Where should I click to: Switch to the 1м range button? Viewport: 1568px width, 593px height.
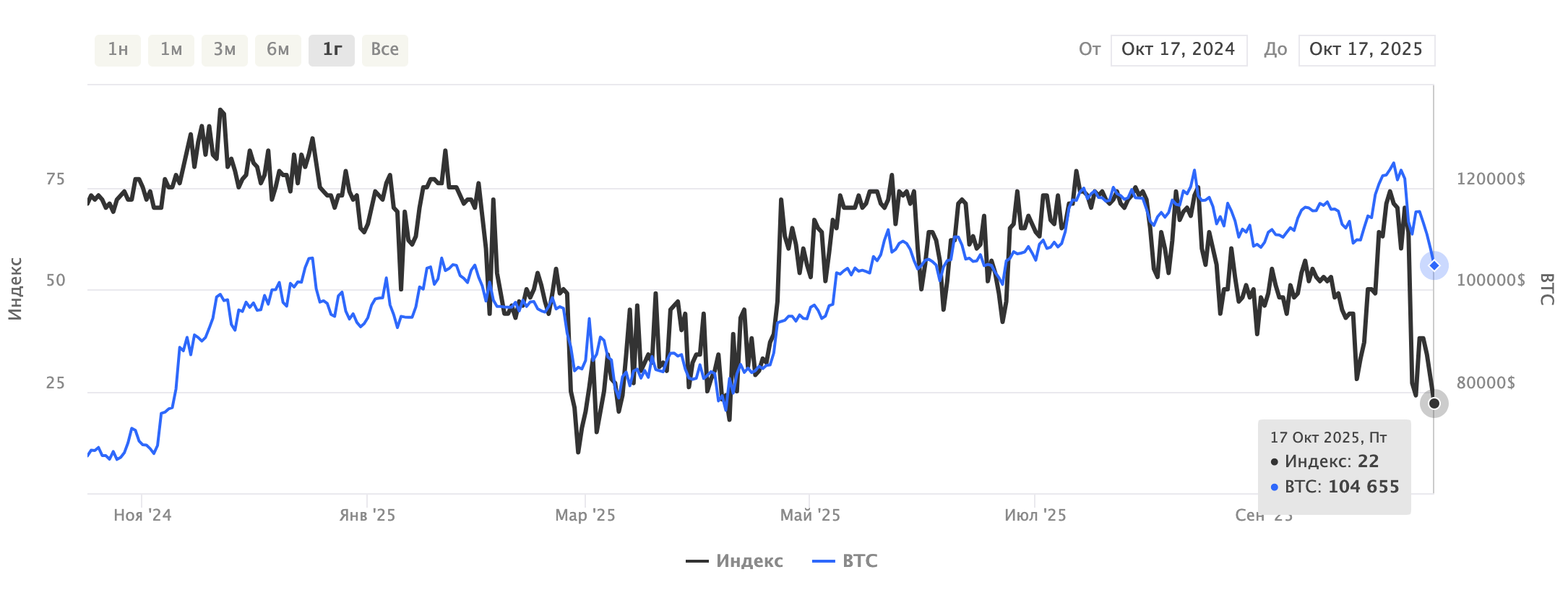[x=171, y=50]
